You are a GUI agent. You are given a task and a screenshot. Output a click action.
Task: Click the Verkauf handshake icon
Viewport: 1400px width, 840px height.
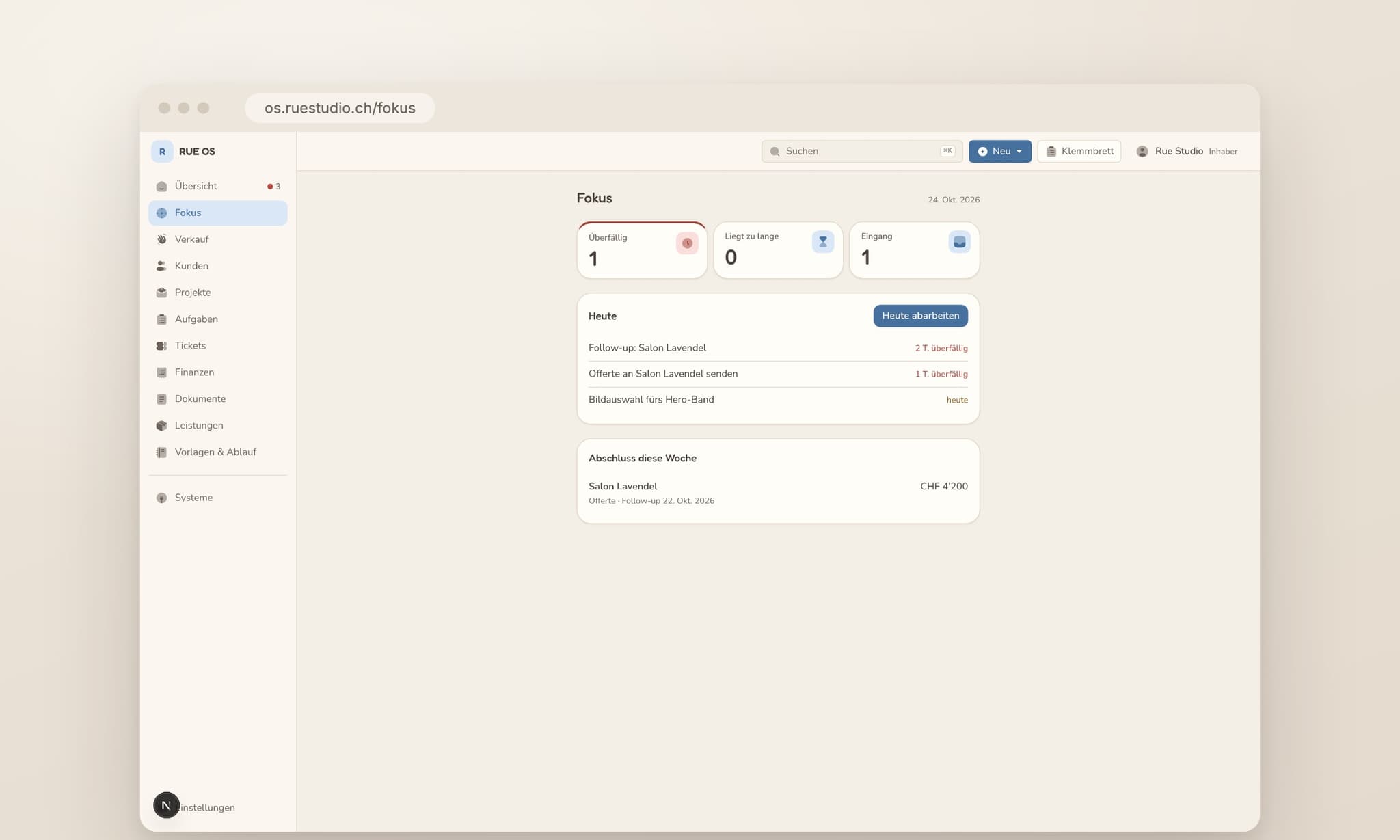tap(161, 240)
